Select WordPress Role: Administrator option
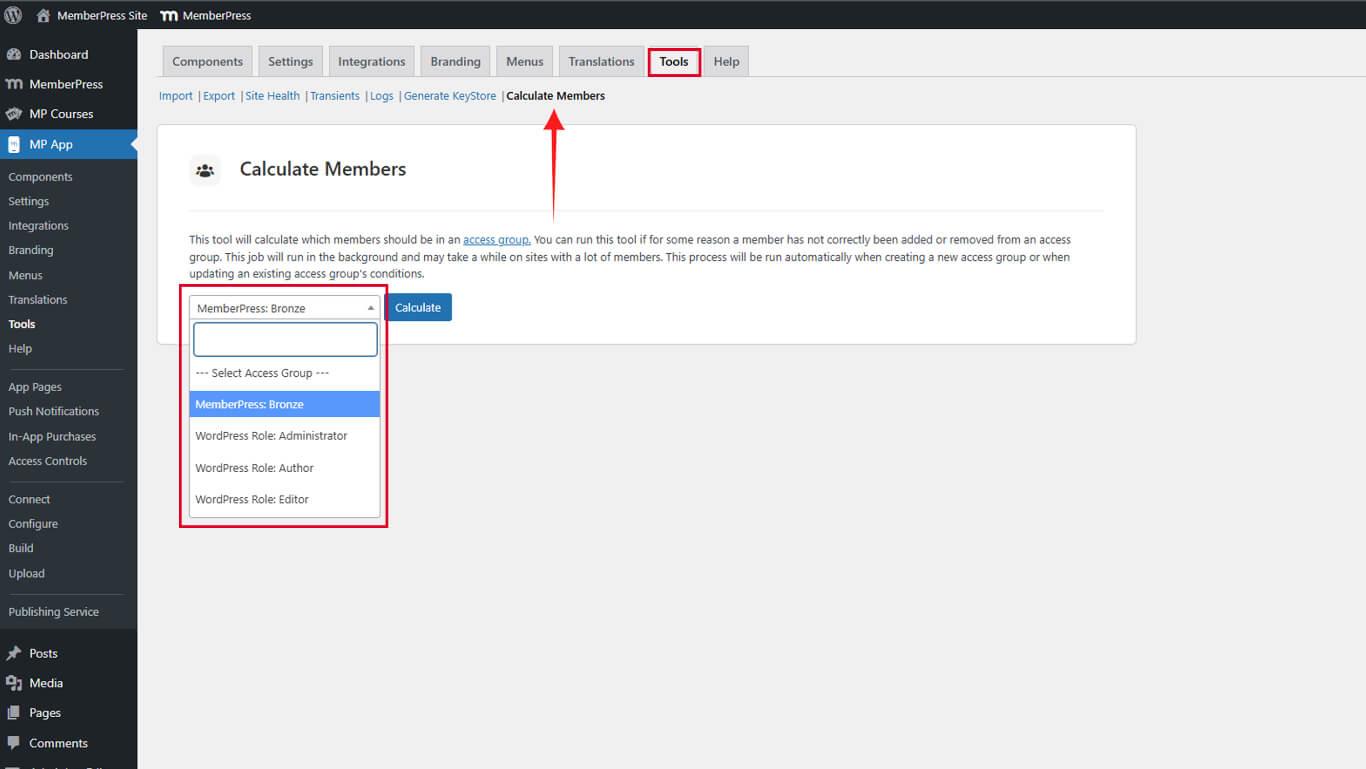Screen dimensions: 1366x769 click(271, 436)
